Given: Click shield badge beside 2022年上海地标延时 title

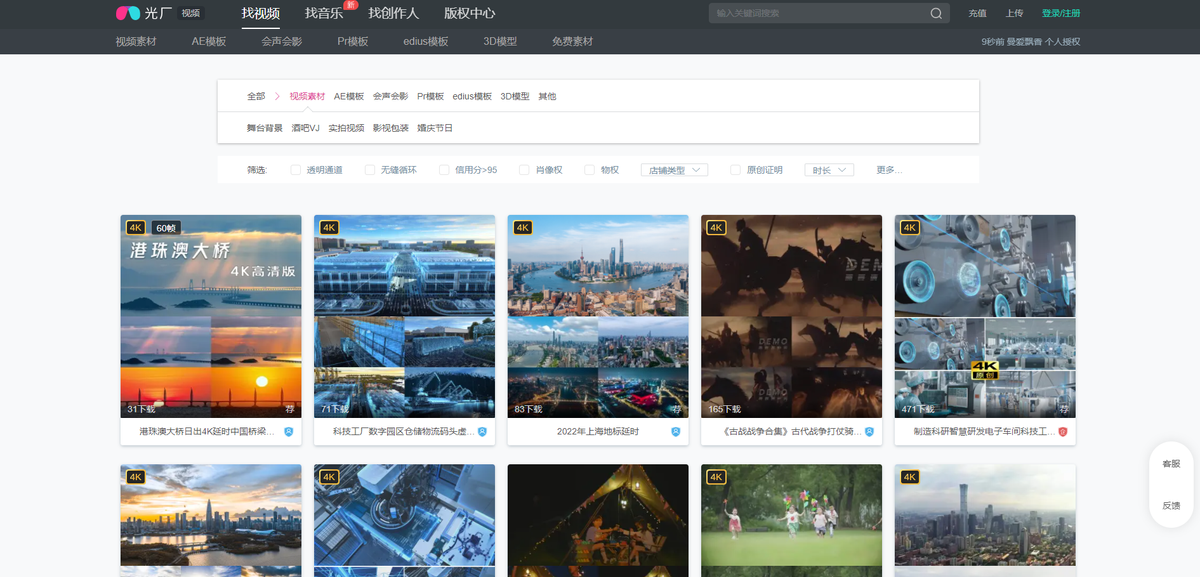Looking at the screenshot, I should pyautogui.click(x=675, y=431).
